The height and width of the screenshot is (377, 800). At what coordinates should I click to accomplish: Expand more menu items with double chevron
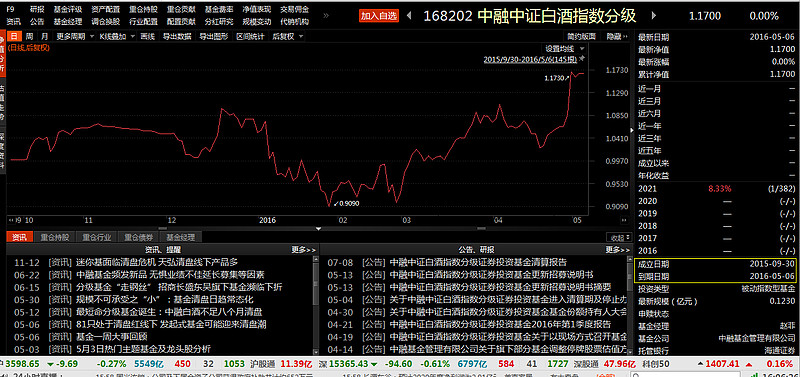coord(326,16)
